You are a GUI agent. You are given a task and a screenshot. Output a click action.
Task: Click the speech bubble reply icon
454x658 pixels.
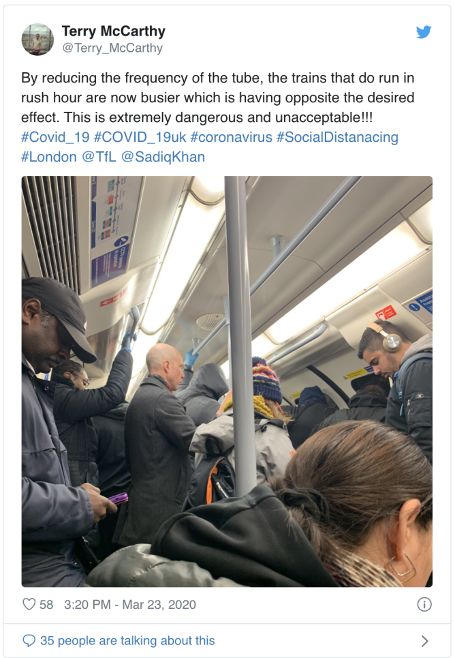[29, 641]
